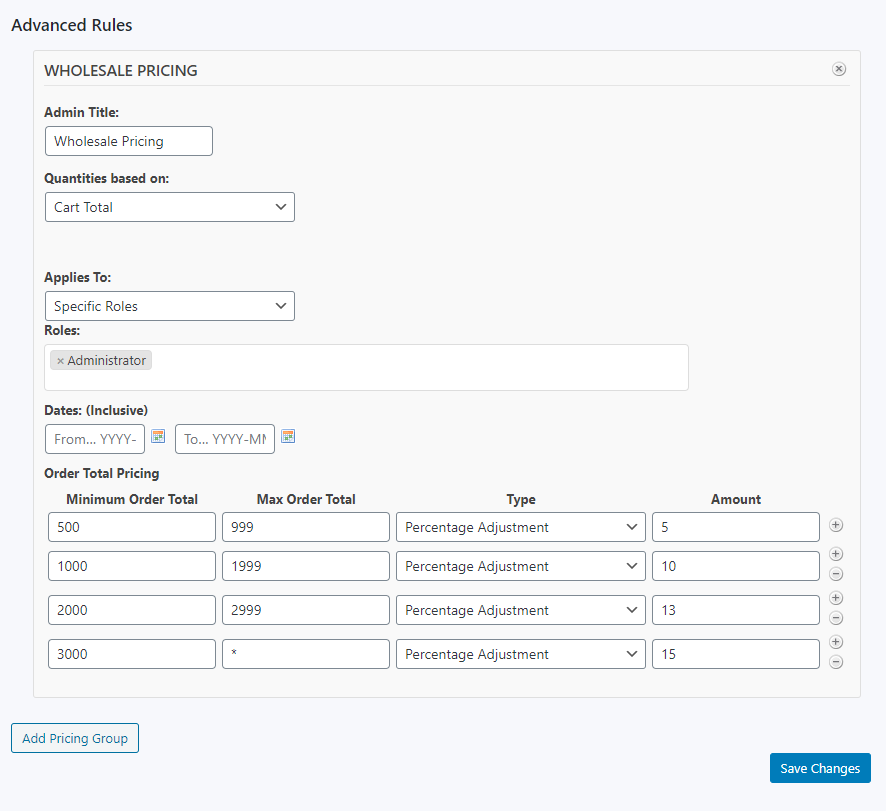
Task: Edit the Admin Title text field
Action: [x=129, y=141]
